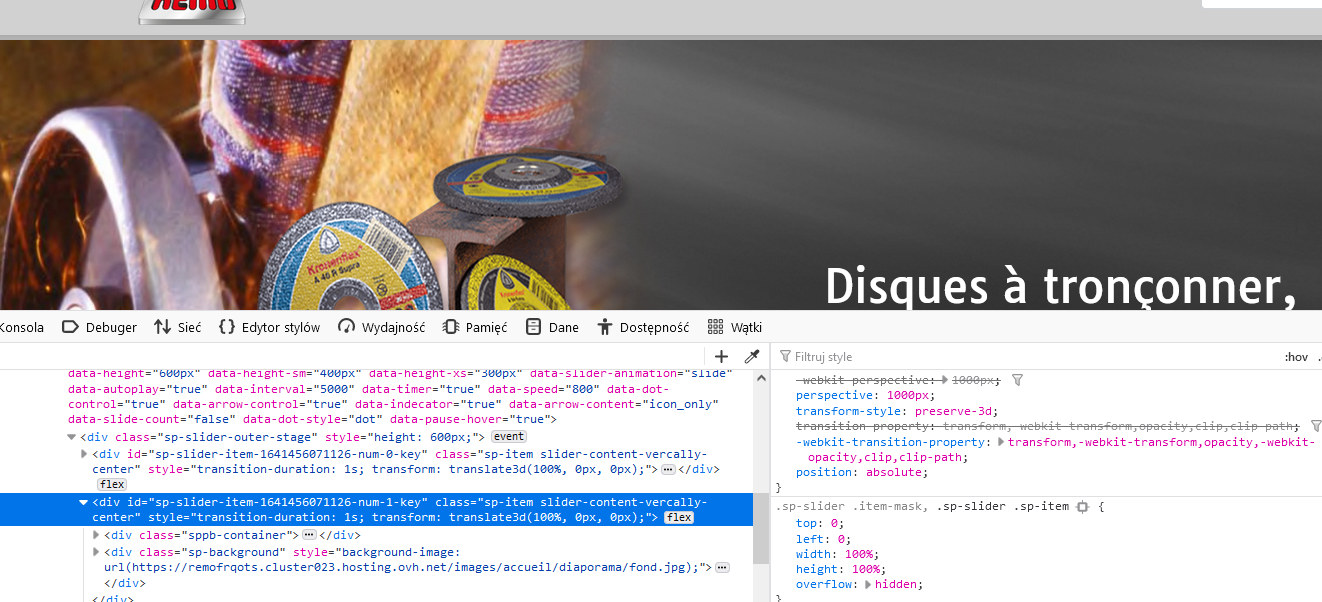Click the plus icon to add a node

[721, 357]
